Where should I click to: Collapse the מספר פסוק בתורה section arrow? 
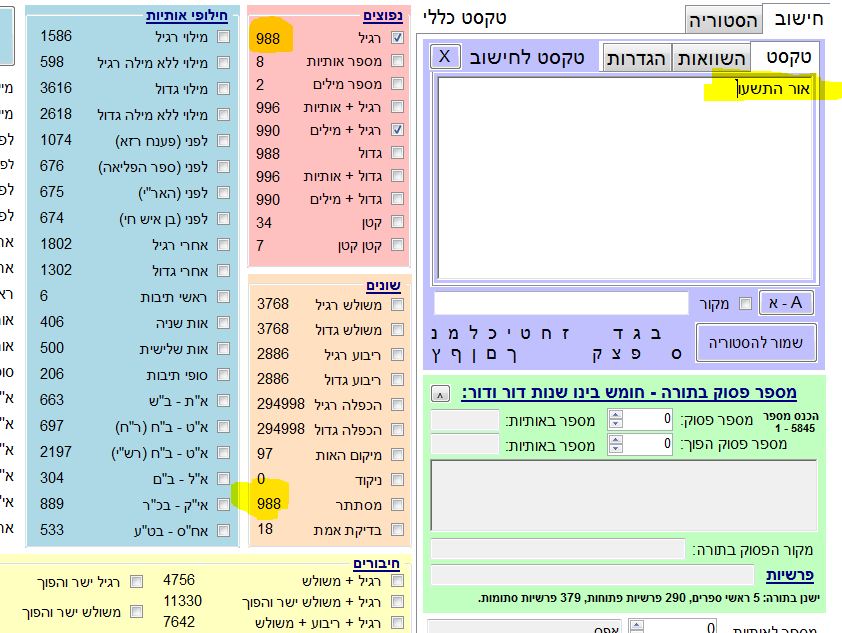[x=441, y=393]
